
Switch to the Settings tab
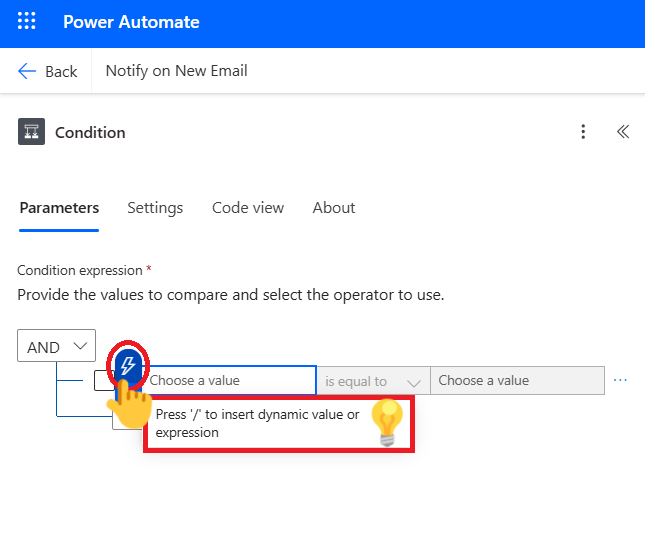(155, 208)
